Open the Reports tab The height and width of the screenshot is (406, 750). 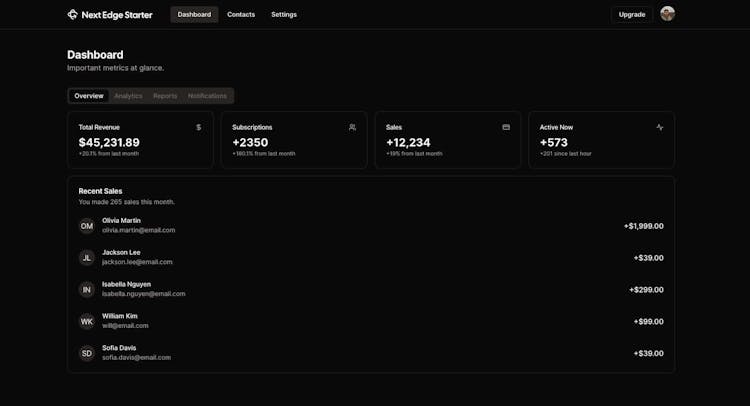[165, 96]
